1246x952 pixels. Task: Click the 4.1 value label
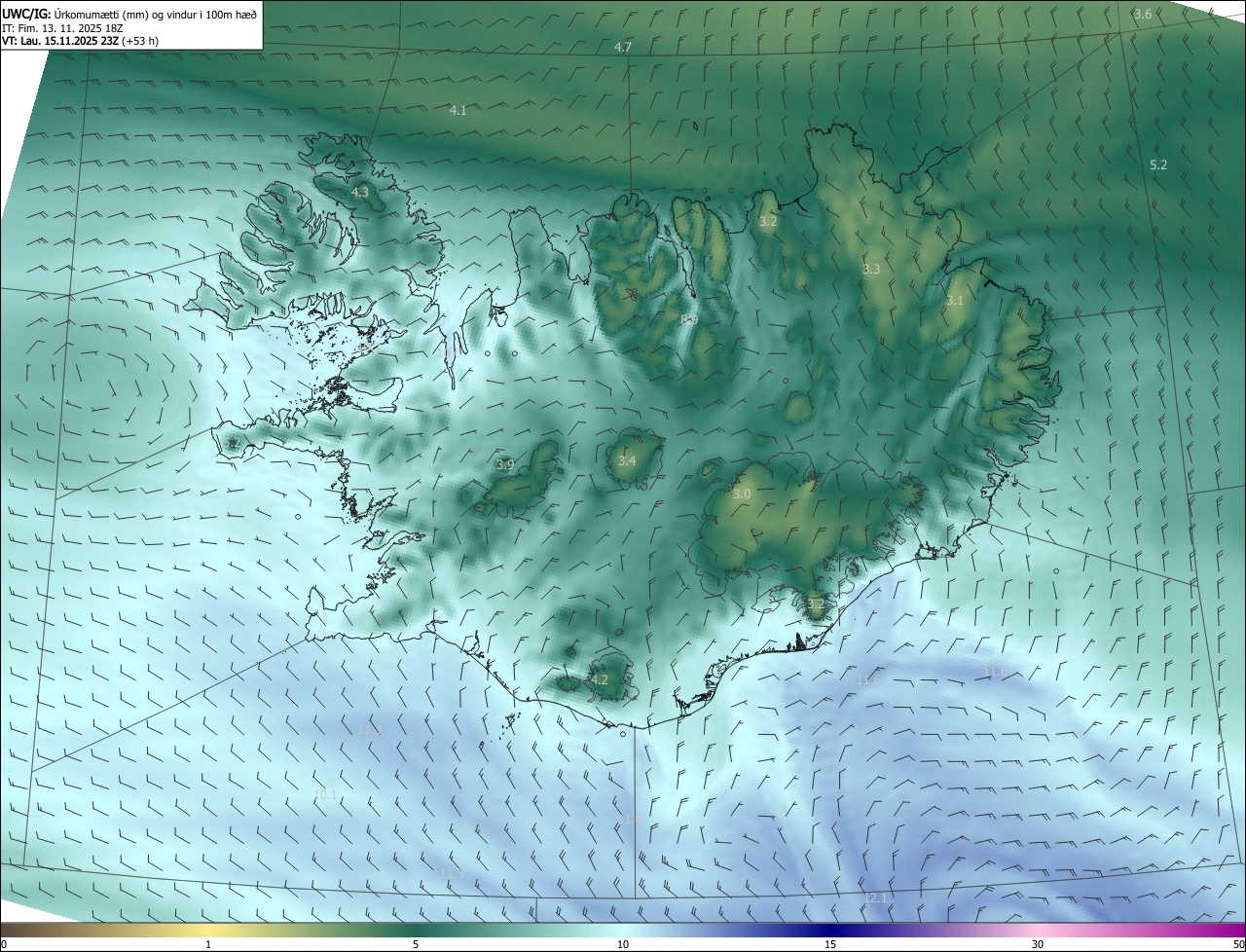click(x=458, y=111)
